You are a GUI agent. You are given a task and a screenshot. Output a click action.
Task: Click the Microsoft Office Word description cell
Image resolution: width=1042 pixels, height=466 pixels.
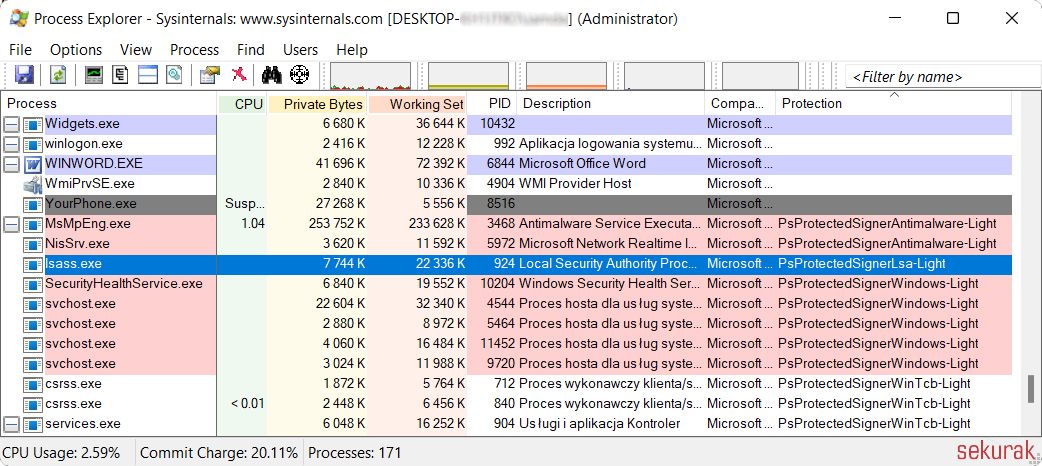[x=583, y=164]
